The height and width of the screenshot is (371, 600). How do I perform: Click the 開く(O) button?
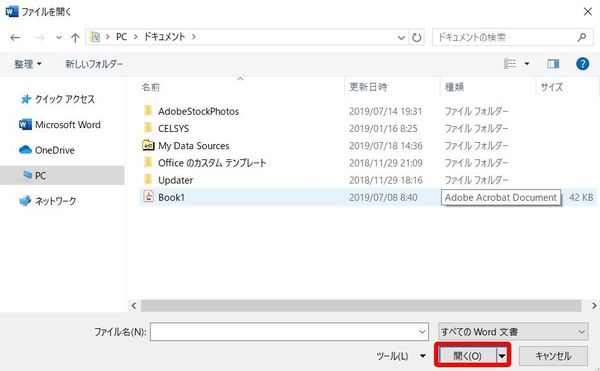tap(467, 356)
